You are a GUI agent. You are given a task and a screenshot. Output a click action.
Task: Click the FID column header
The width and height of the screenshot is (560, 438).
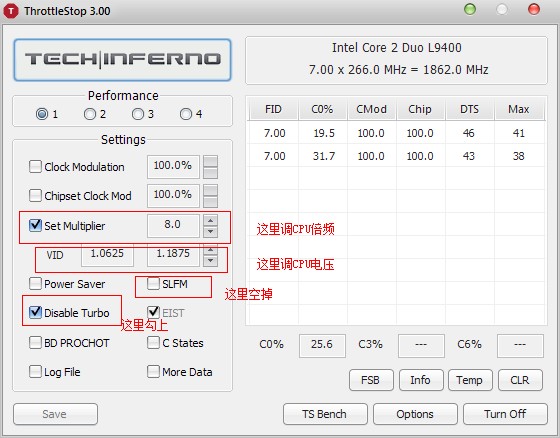pyautogui.click(x=274, y=109)
